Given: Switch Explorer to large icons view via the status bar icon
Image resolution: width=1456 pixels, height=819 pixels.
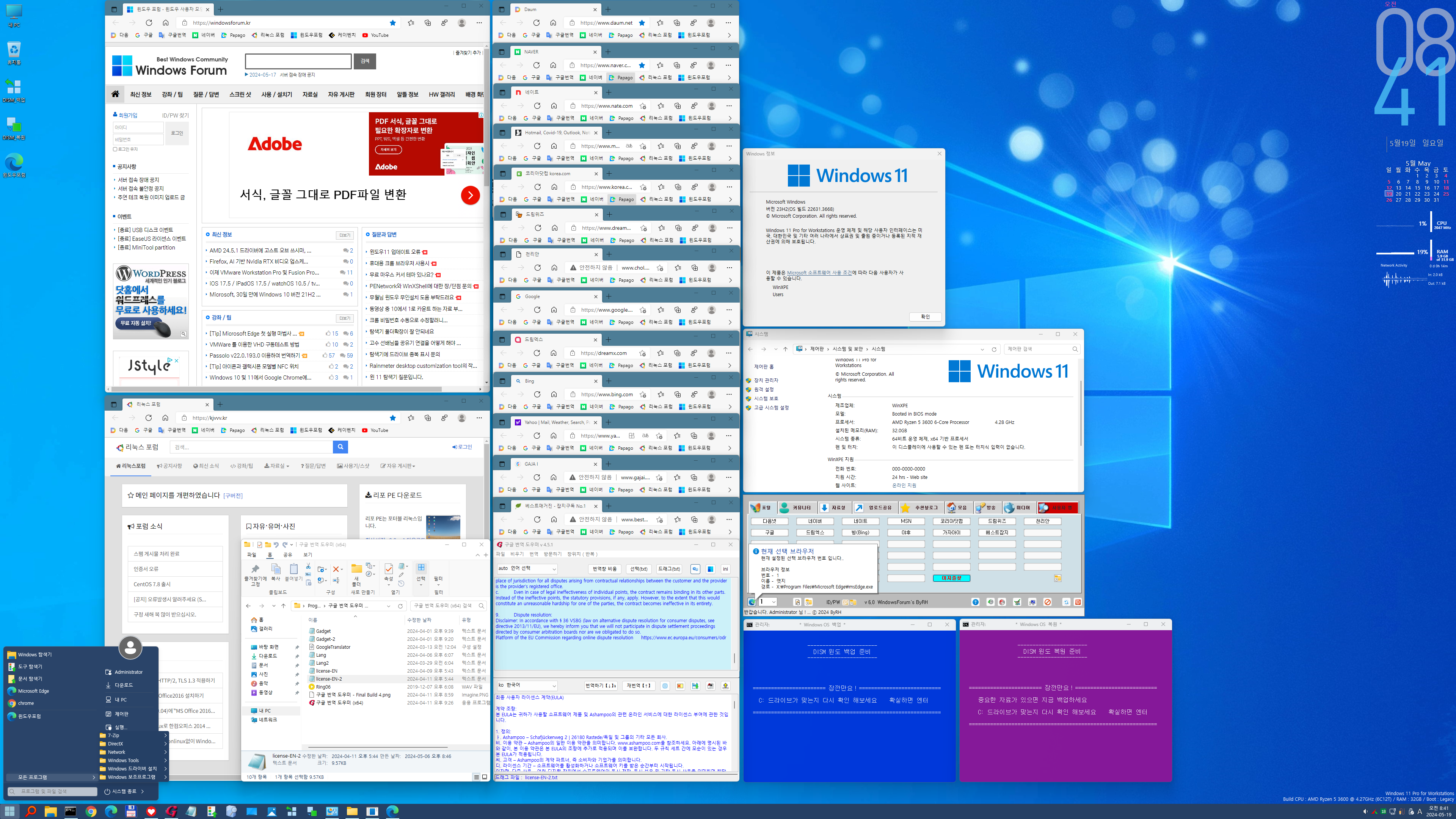Looking at the screenshot, I should pyautogui.click(x=485, y=777).
